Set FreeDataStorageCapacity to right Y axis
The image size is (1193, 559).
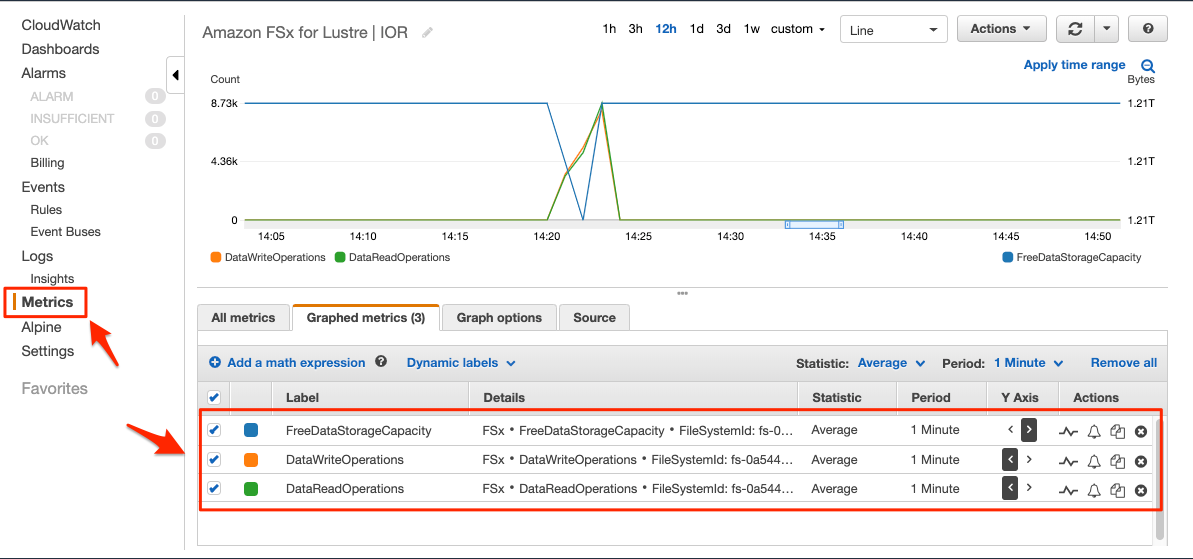[x=1029, y=430]
